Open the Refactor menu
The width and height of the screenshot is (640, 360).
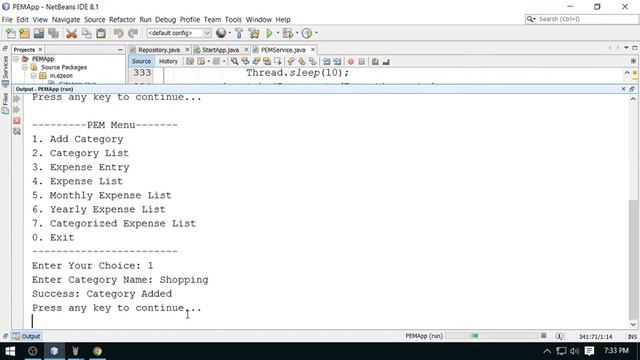point(122,20)
